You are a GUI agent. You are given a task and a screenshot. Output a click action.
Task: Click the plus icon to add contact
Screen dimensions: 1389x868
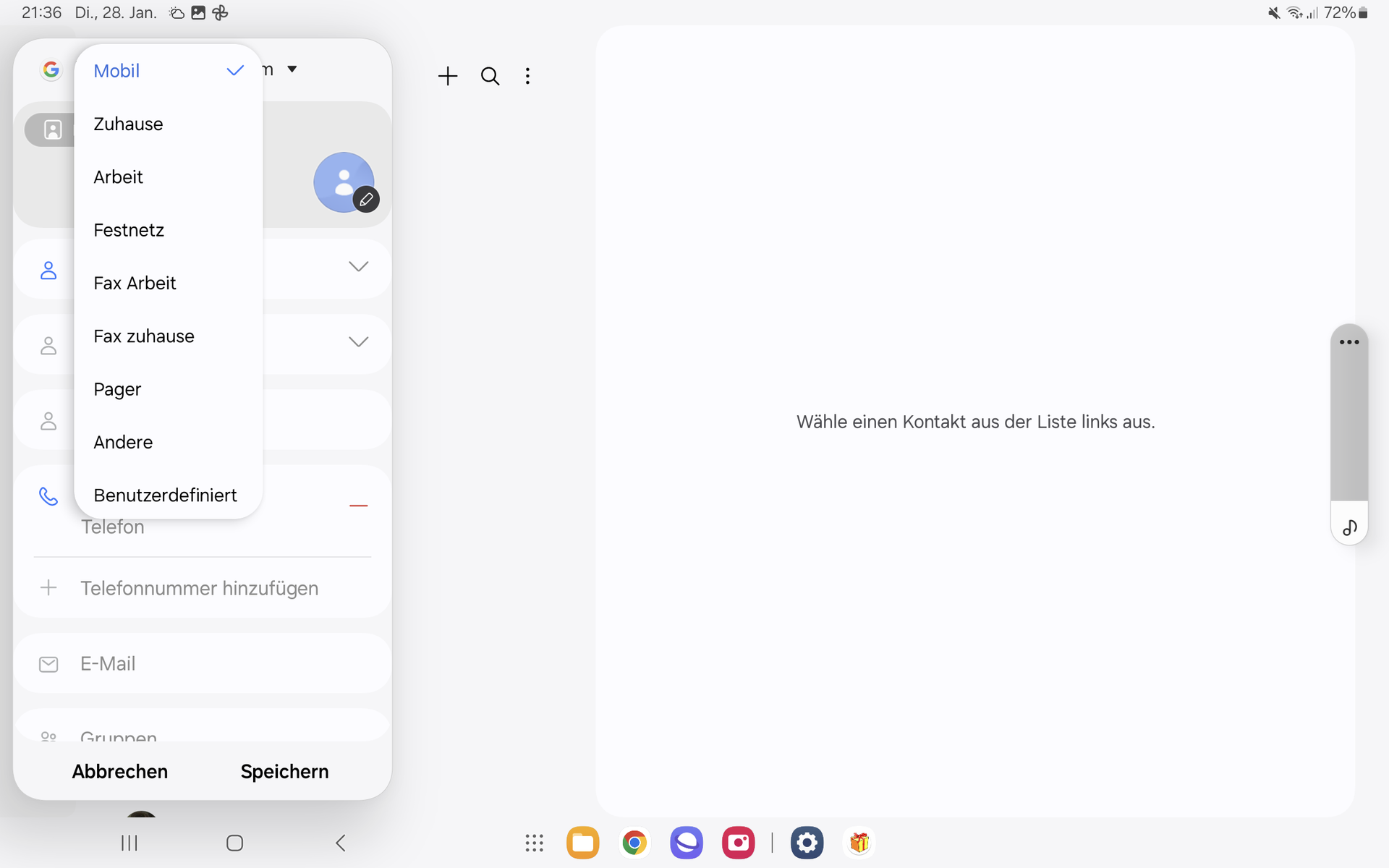point(448,76)
